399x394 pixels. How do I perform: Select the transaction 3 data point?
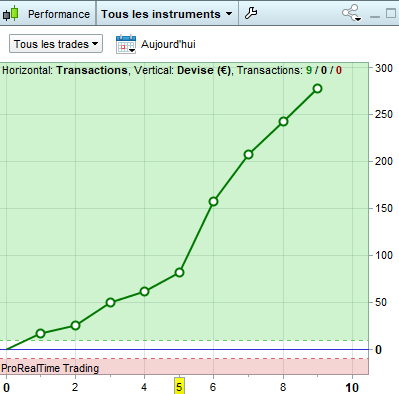click(x=111, y=302)
